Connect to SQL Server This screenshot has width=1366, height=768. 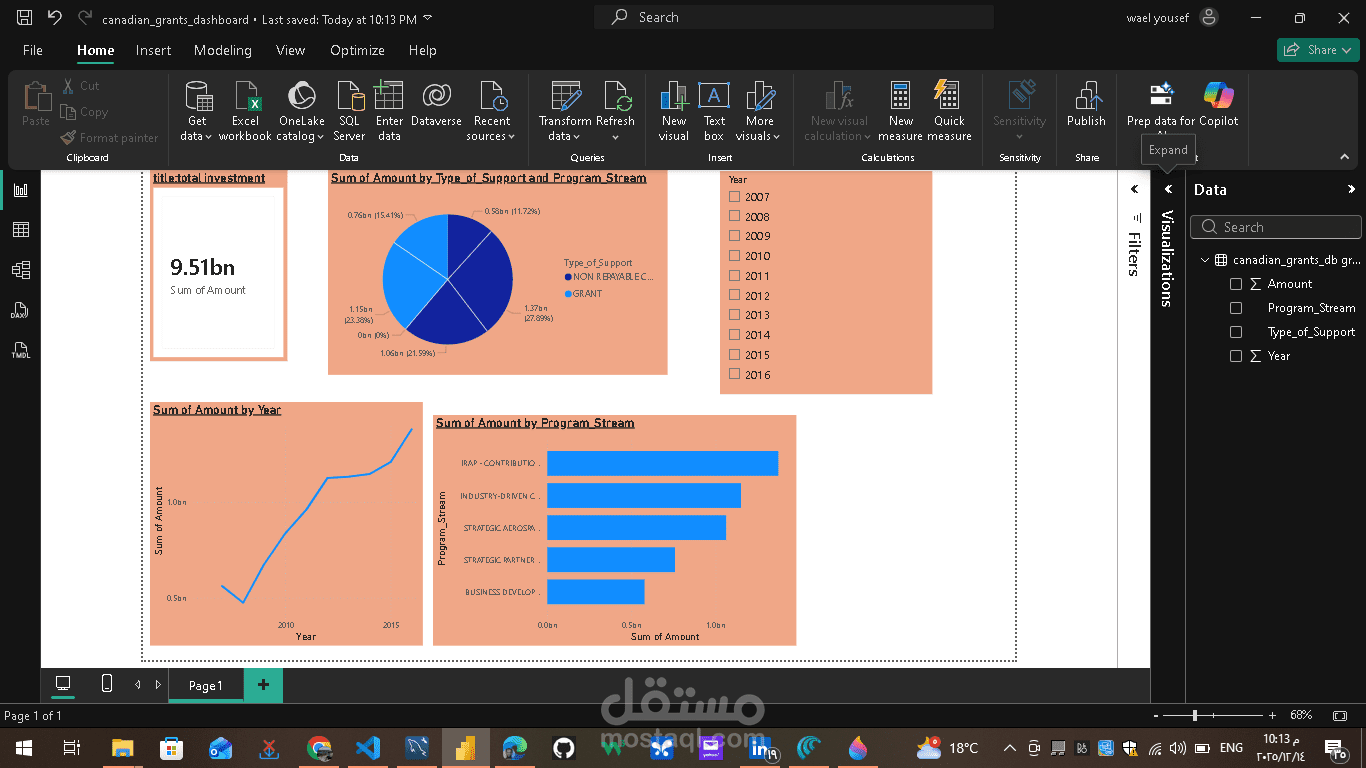349,111
